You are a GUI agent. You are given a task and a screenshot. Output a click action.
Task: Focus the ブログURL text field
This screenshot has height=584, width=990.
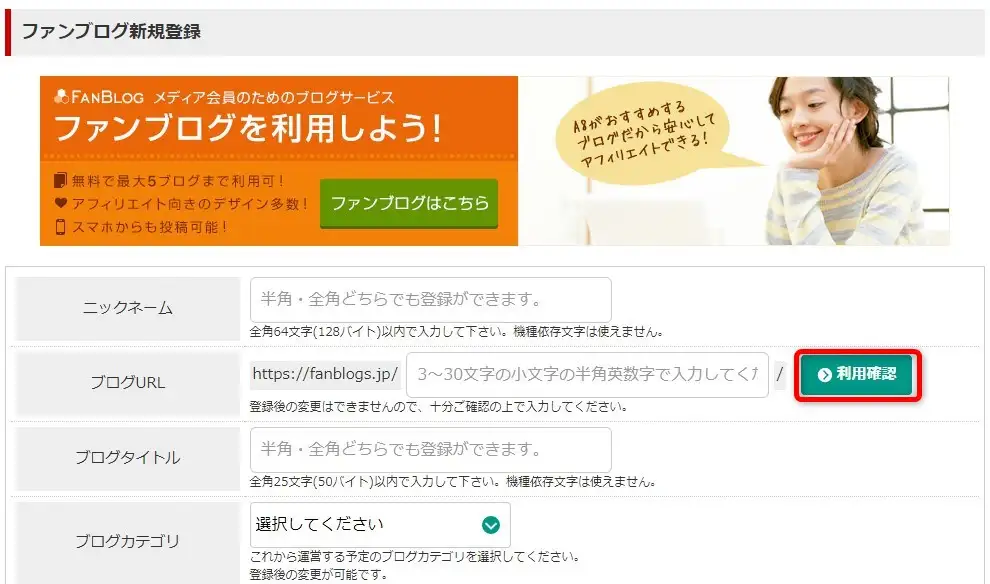[587, 375]
